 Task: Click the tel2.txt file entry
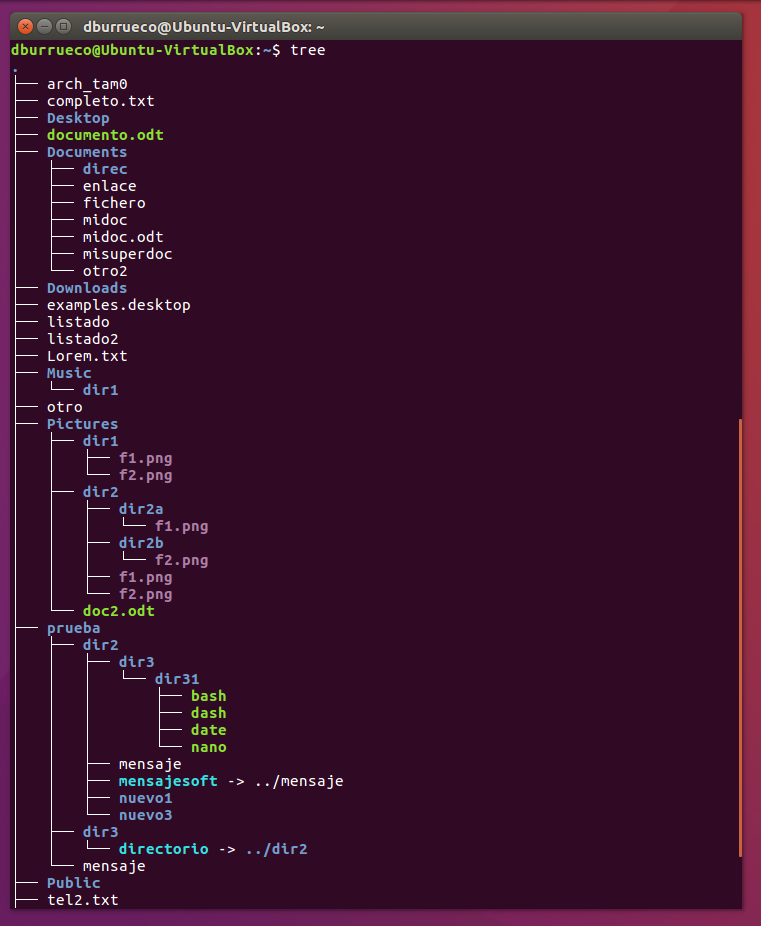pyautogui.click(x=82, y=900)
